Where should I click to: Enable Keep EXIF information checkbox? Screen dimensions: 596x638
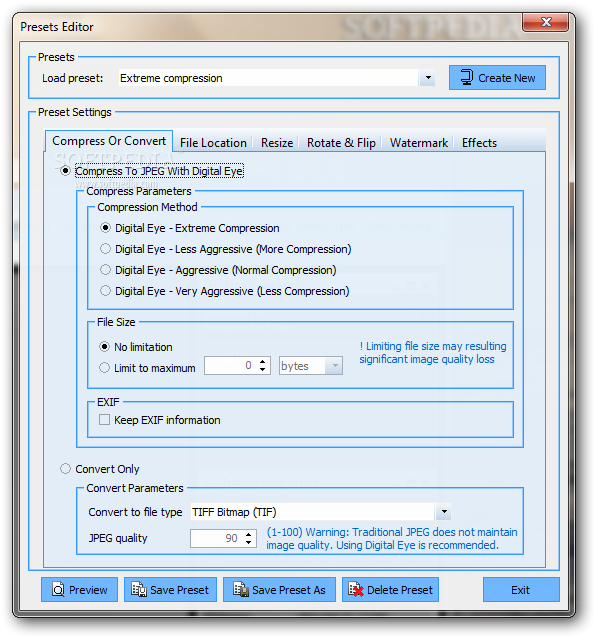(x=104, y=420)
